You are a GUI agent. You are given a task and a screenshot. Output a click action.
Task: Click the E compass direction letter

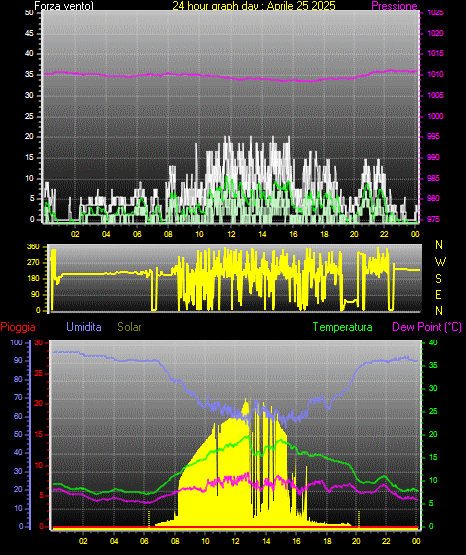(x=438, y=294)
